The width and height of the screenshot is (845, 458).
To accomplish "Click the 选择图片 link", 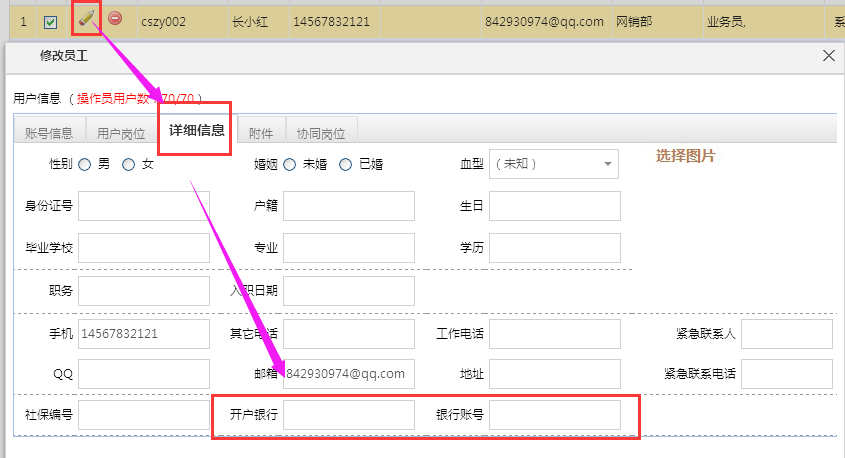I will 685,156.
